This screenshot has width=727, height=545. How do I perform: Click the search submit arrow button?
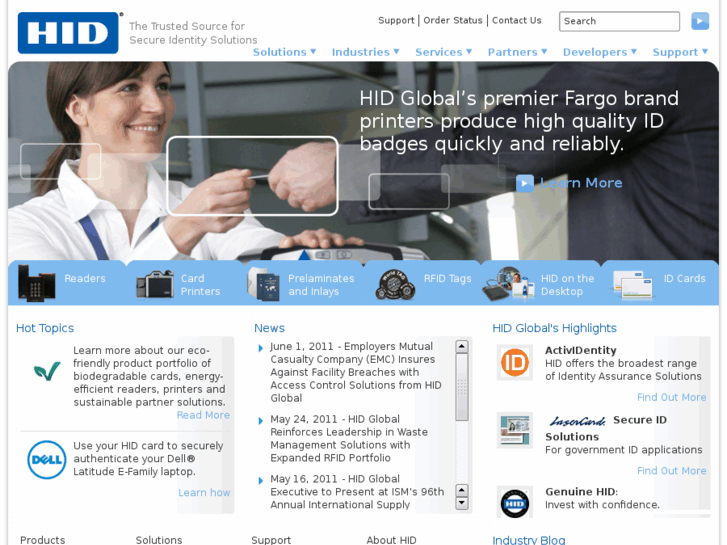pos(700,21)
